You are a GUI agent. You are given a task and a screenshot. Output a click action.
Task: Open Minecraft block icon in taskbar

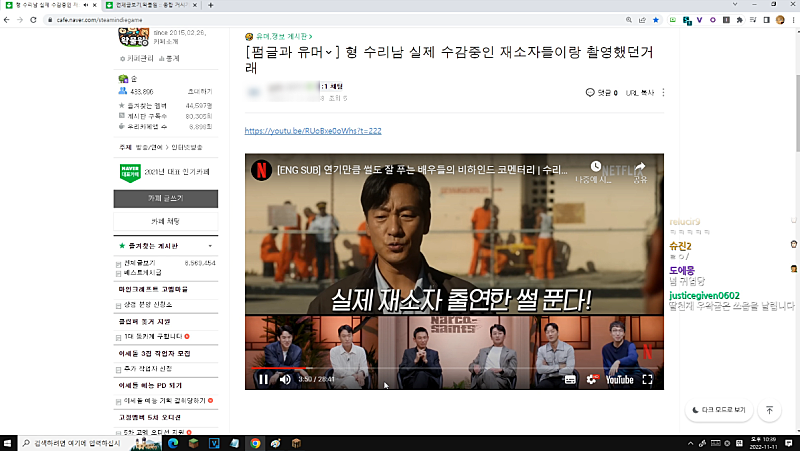pyautogui.click(x=193, y=443)
